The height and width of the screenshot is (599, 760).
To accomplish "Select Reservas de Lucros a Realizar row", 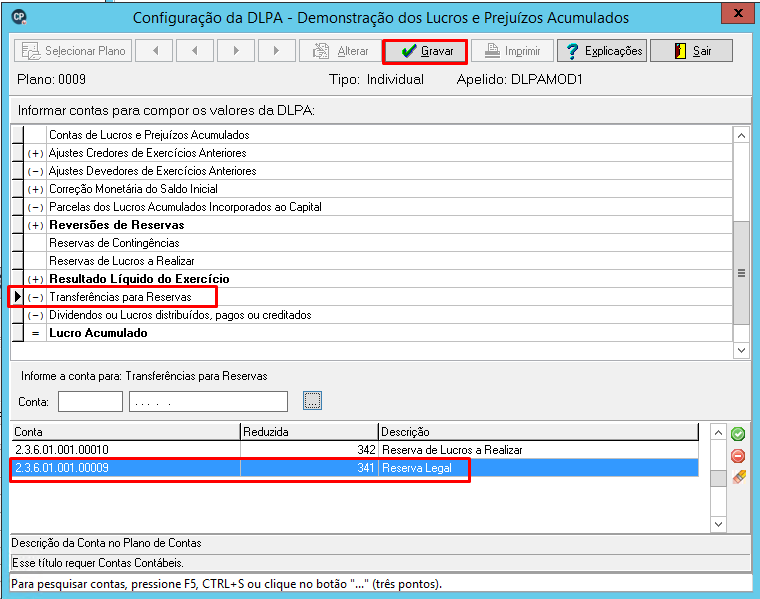I will pos(372,261).
